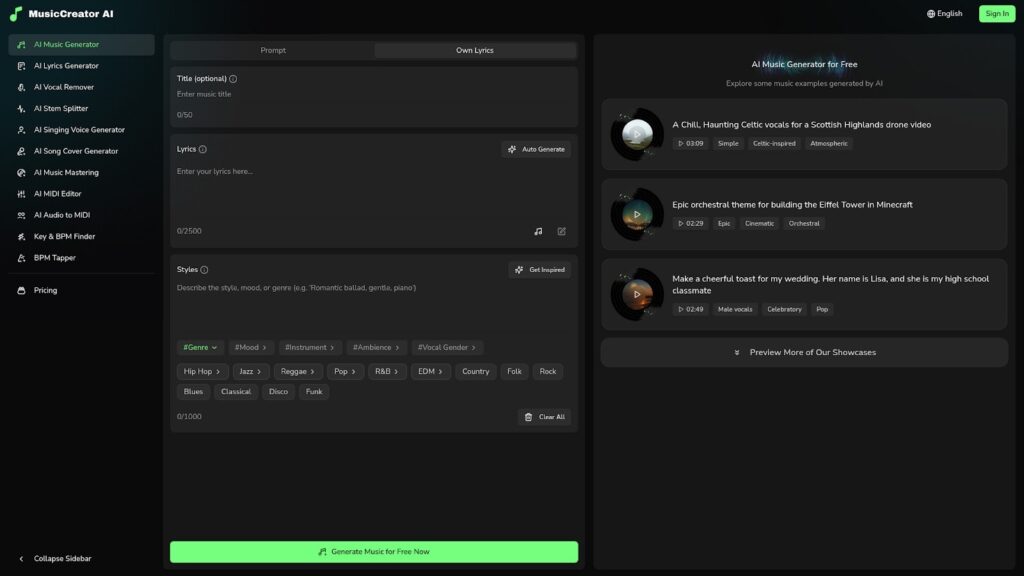1024x576 pixels.
Task: Select the Country genre tag
Action: [475, 372]
